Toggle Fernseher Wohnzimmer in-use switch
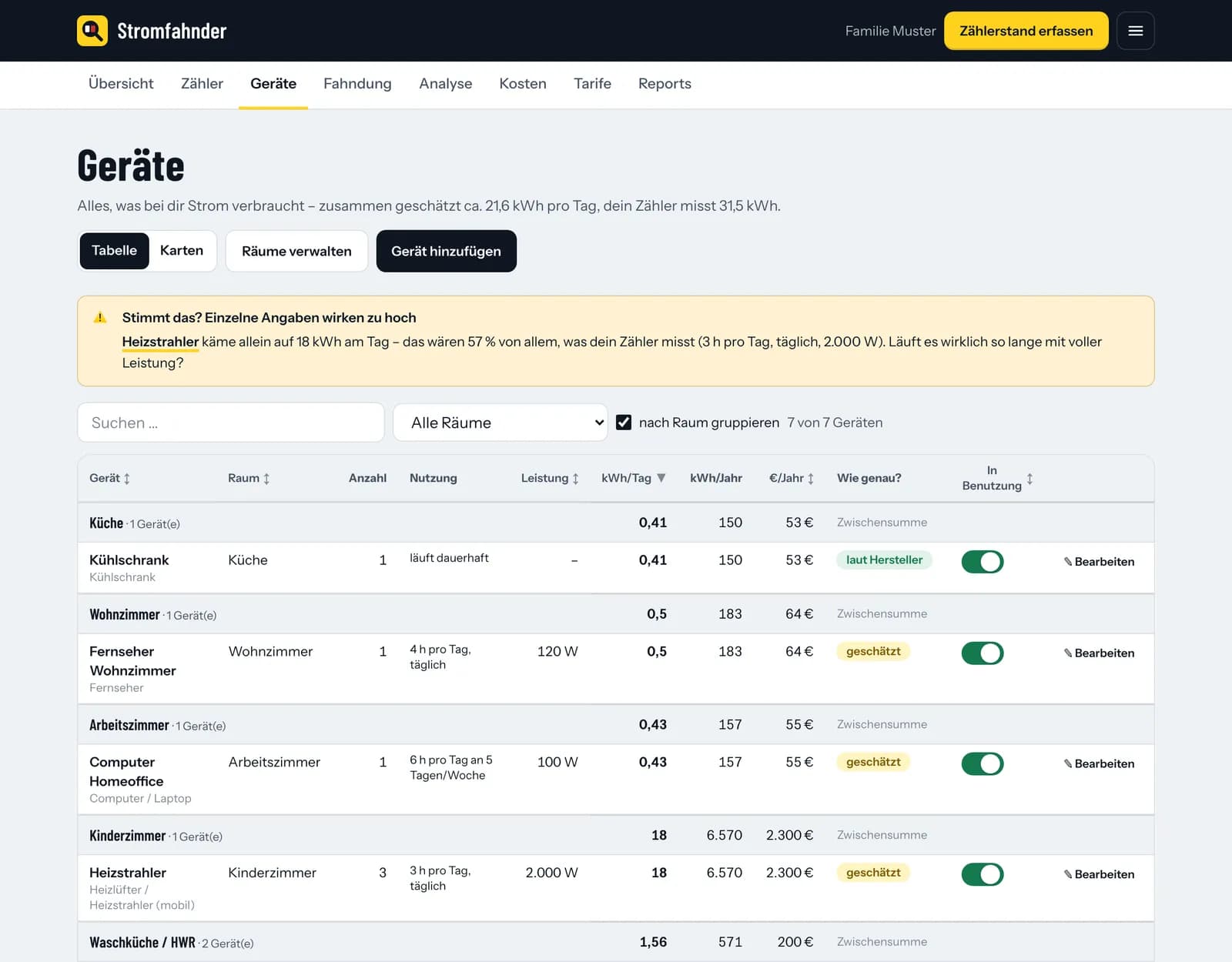1232x962 pixels. click(983, 653)
